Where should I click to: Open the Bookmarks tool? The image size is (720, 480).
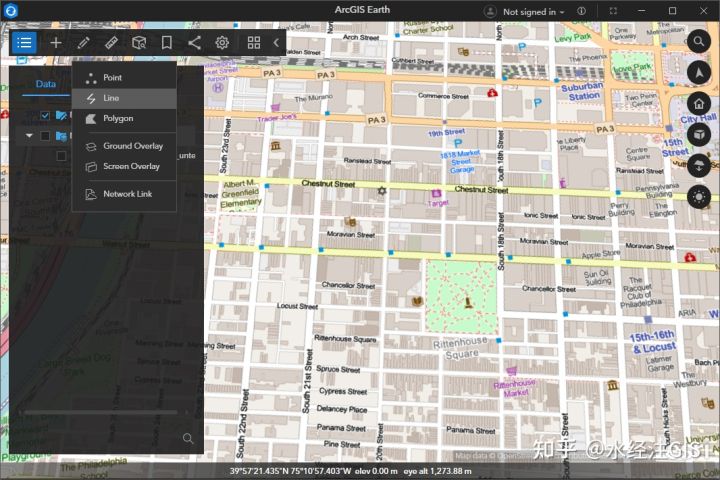click(x=167, y=43)
